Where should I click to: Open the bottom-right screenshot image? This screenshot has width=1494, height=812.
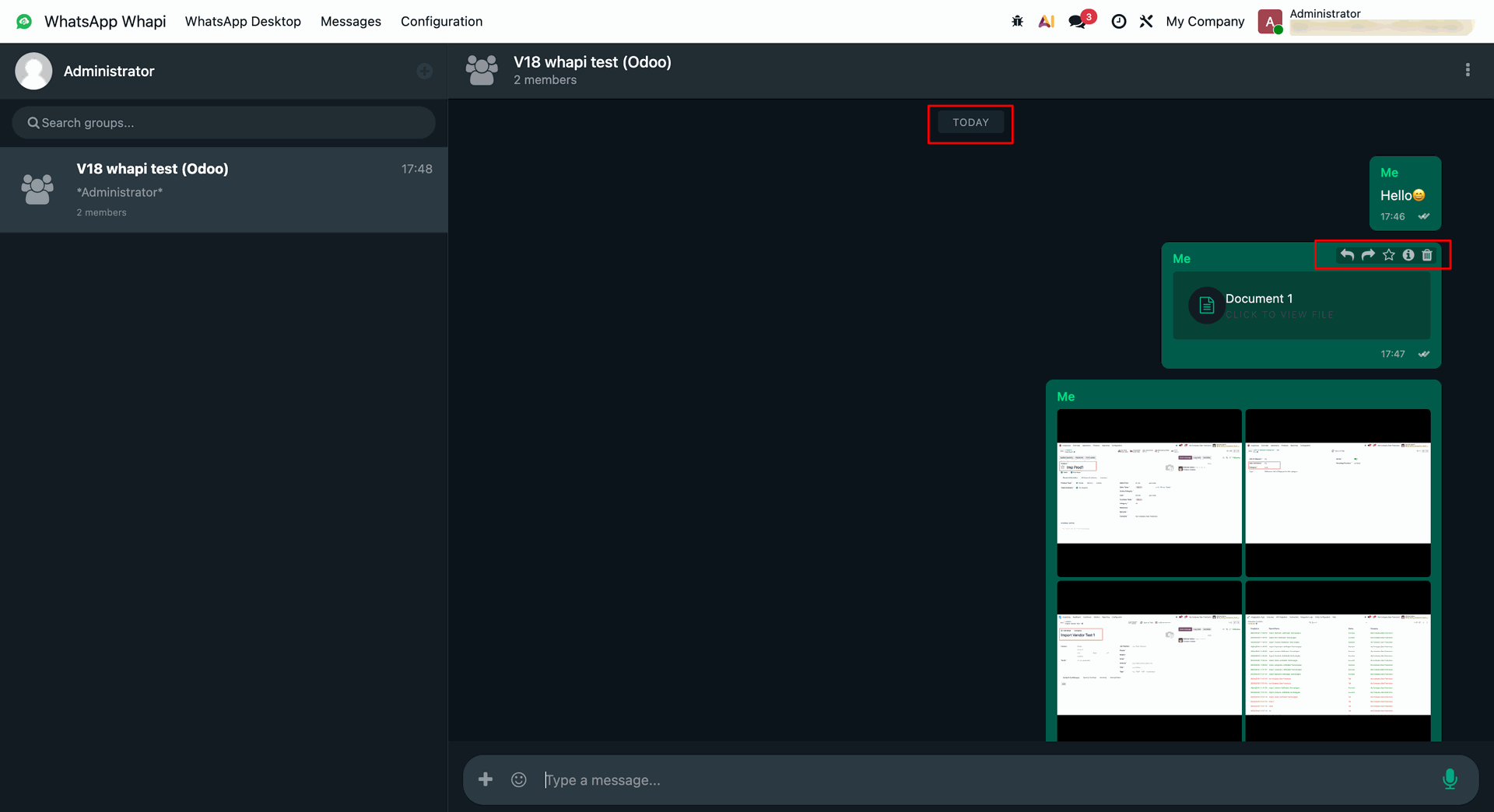click(1338, 661)
